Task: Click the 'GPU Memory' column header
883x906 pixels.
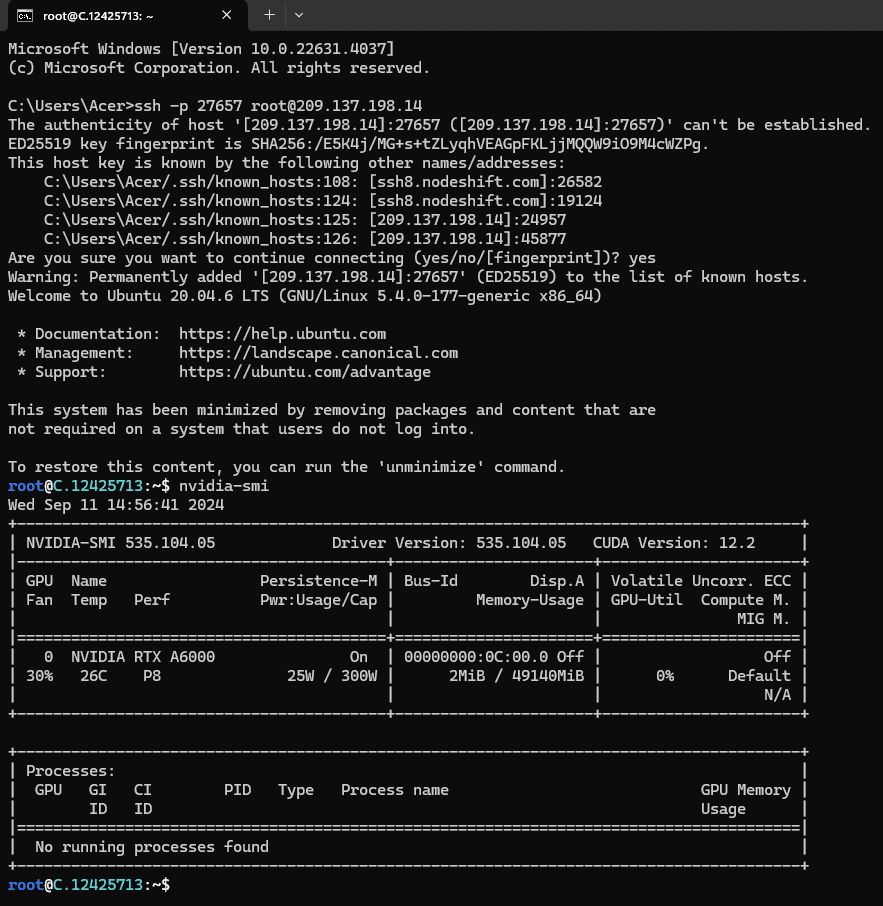Action: (745, 790)
